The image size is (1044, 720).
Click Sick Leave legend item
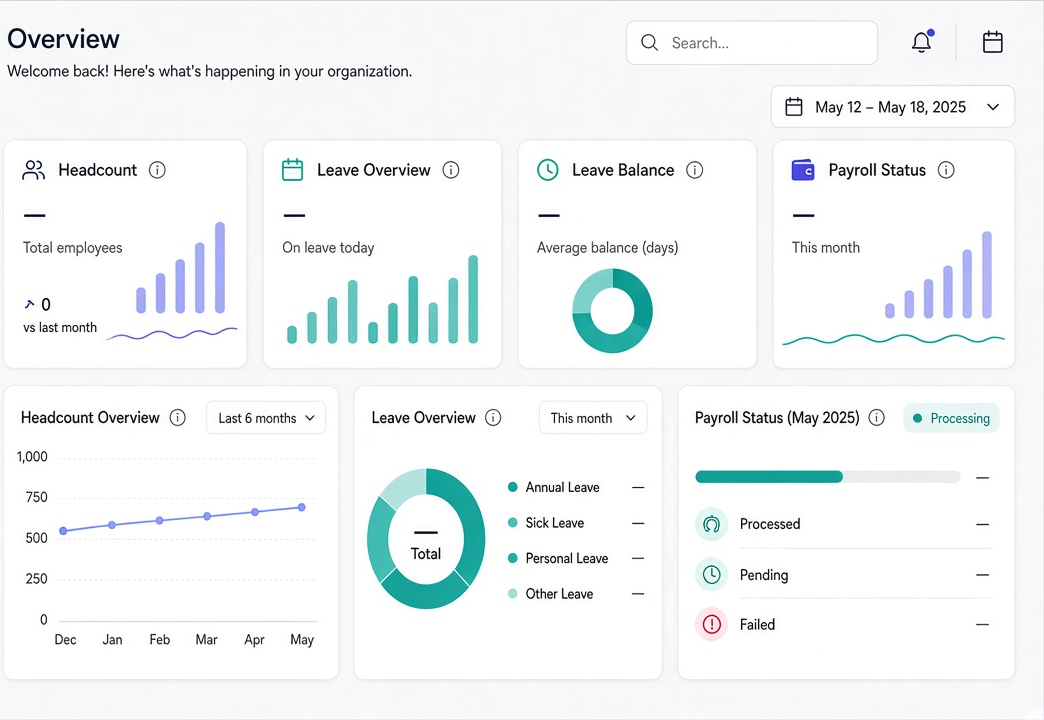pyautogui.click(x=576, y=523)
